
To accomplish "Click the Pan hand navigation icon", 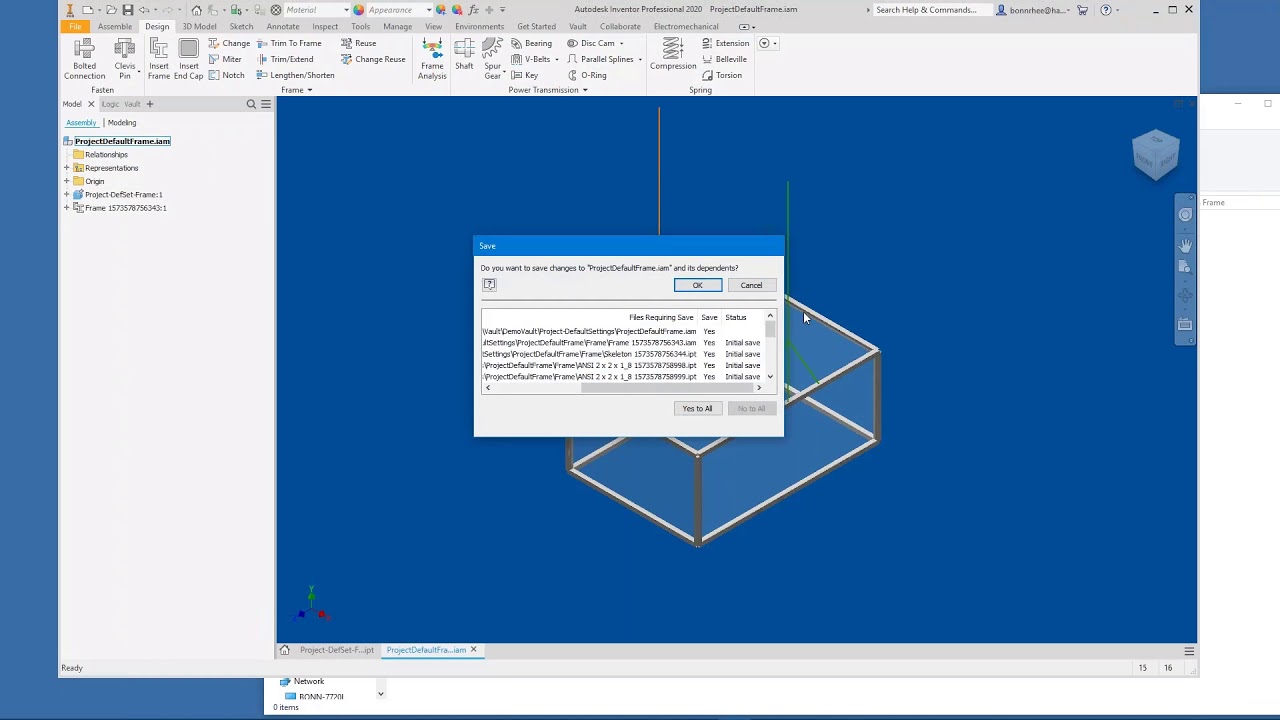I will pyautogui.click(x=1185, y=245).
